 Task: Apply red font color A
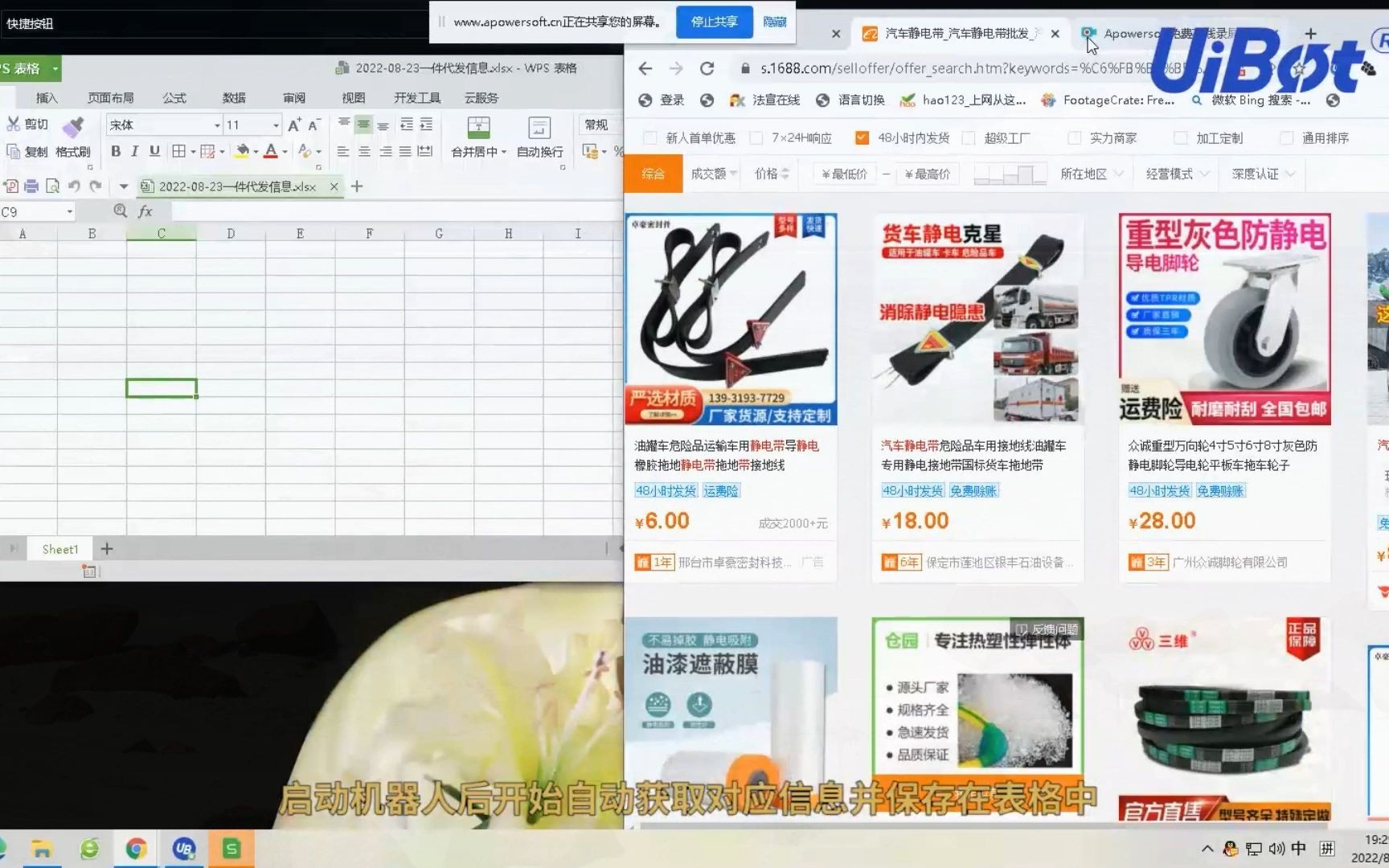pyautogui.click(x=271, y=151)
